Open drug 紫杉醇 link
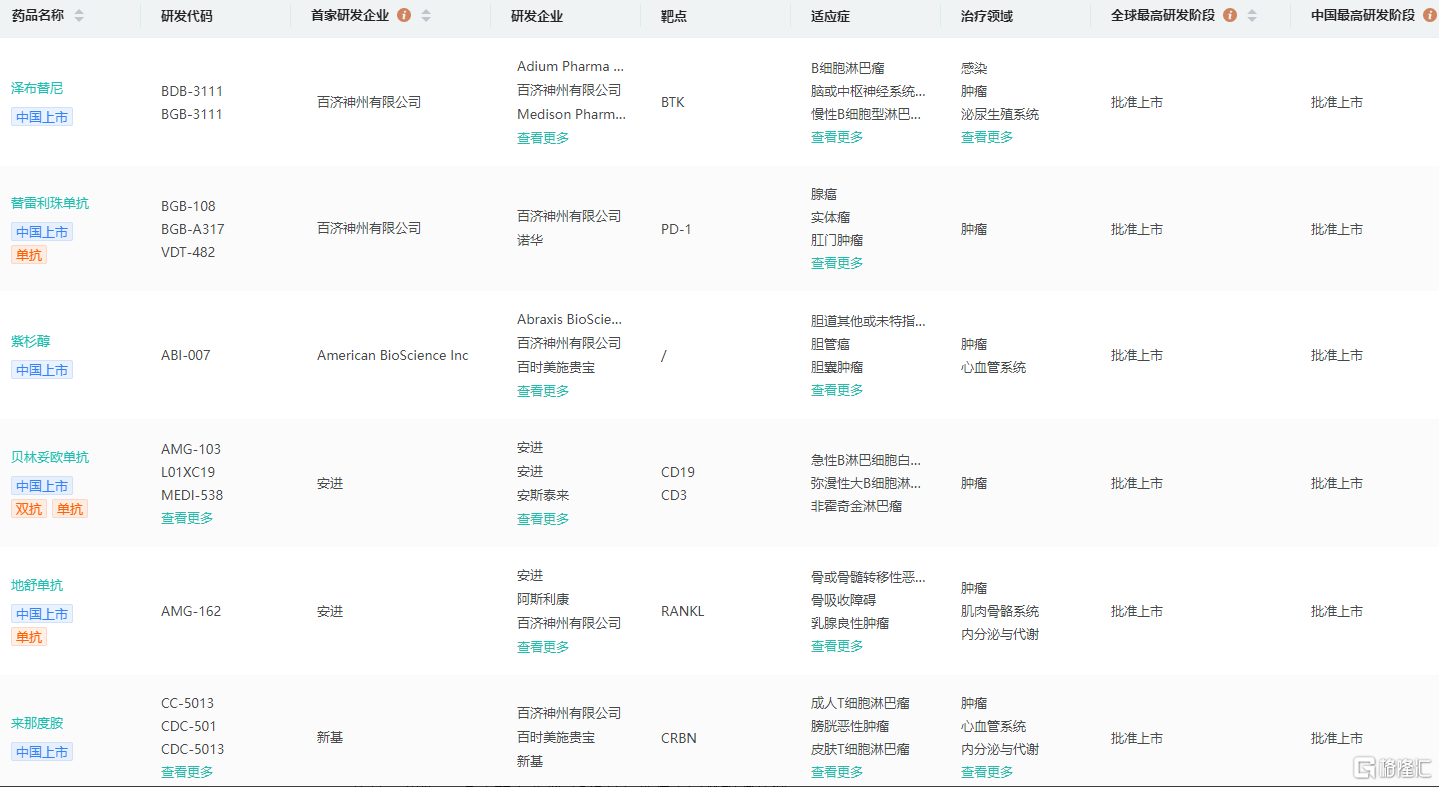Viewport: 1439px width, 787px height. coord(30,341)
